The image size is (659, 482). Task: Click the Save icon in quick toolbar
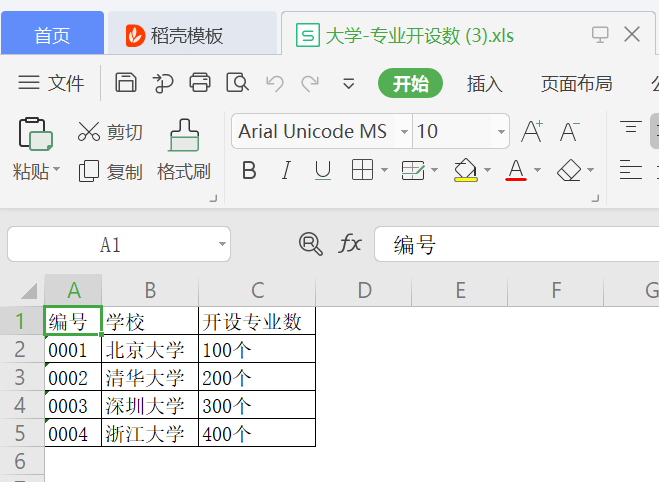point(126,82)
